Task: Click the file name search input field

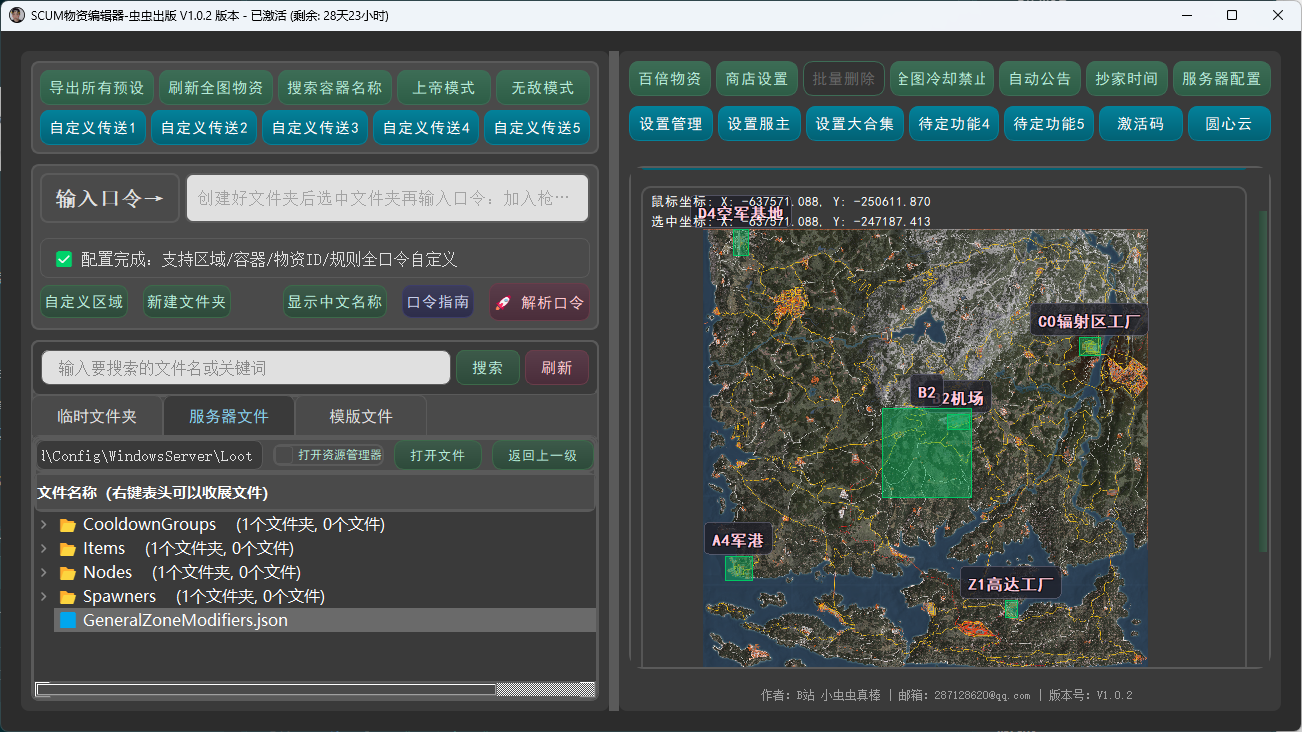Action: click(x=246, y=368)
